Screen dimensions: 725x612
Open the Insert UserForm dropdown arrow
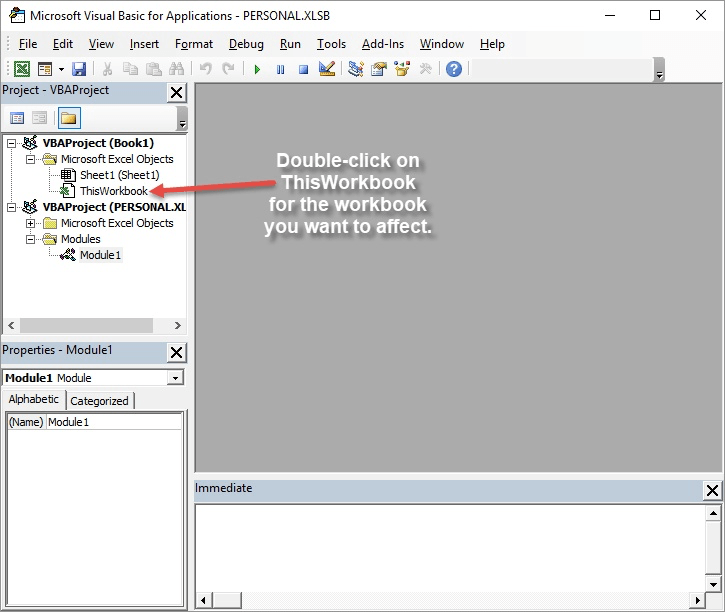click(61, 70)
